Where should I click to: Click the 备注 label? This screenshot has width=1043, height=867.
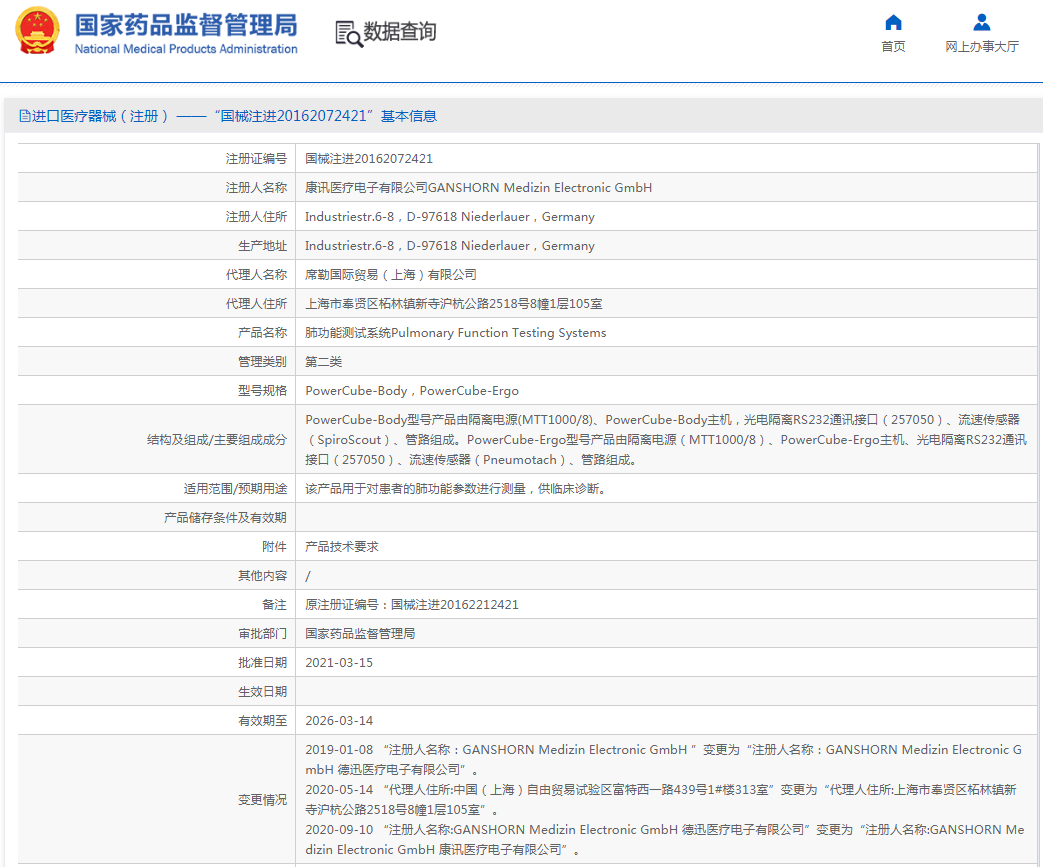point(275,605)
